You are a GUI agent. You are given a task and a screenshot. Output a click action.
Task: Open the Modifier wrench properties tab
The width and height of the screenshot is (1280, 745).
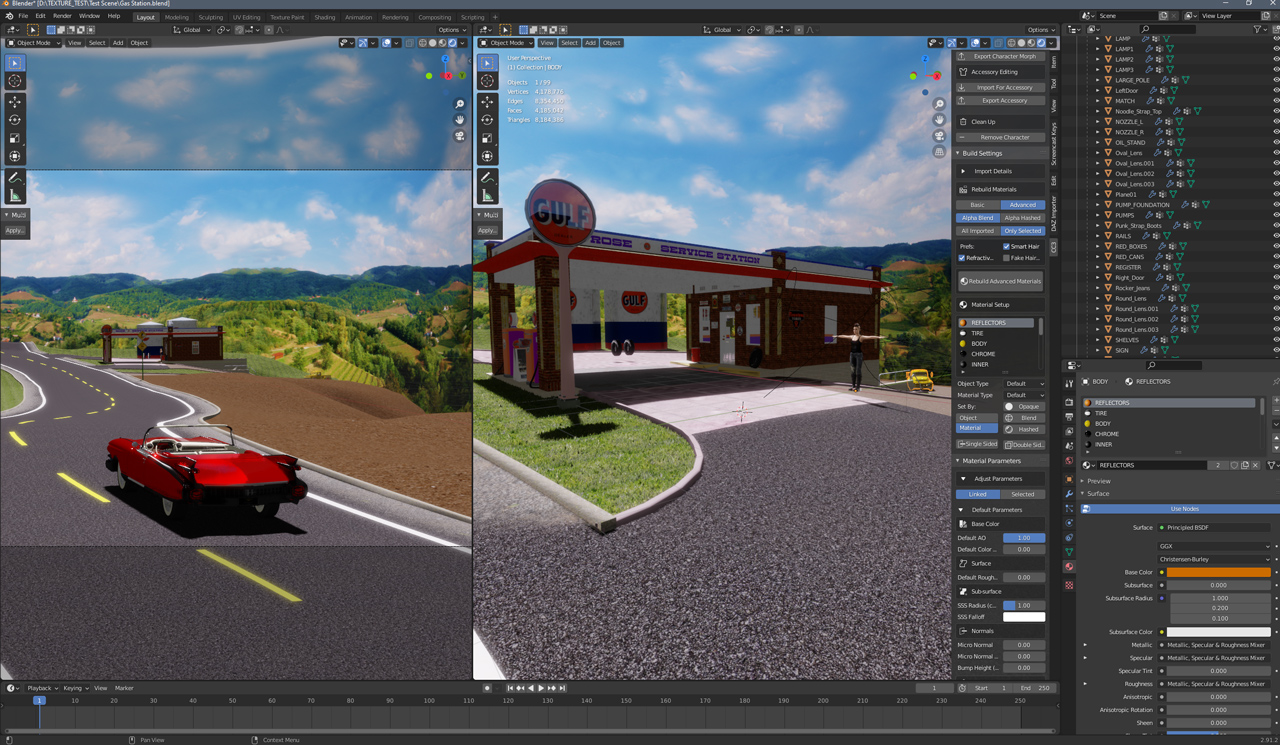point(1069,494)
